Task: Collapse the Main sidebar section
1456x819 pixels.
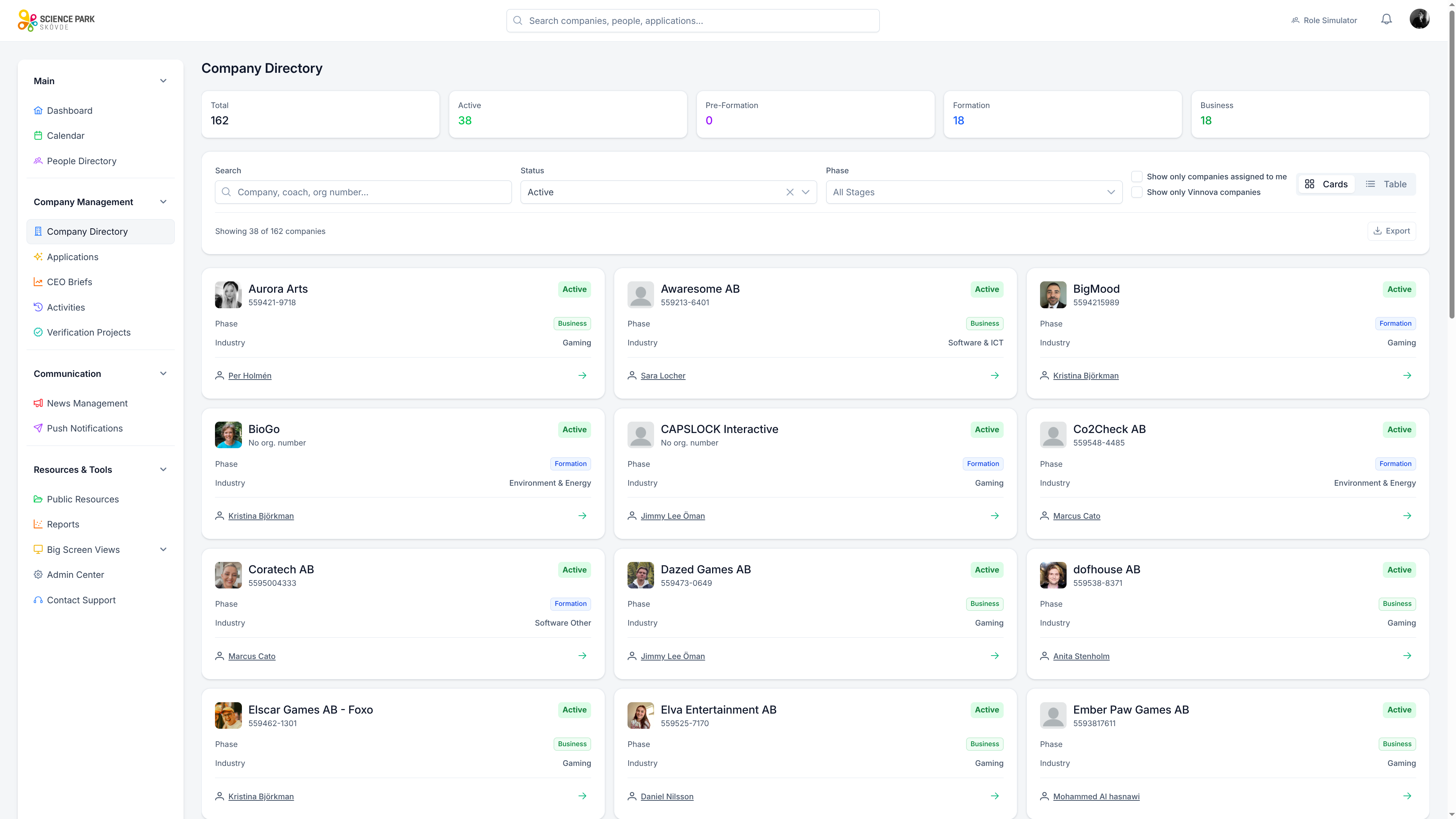Action: (163, 81)
